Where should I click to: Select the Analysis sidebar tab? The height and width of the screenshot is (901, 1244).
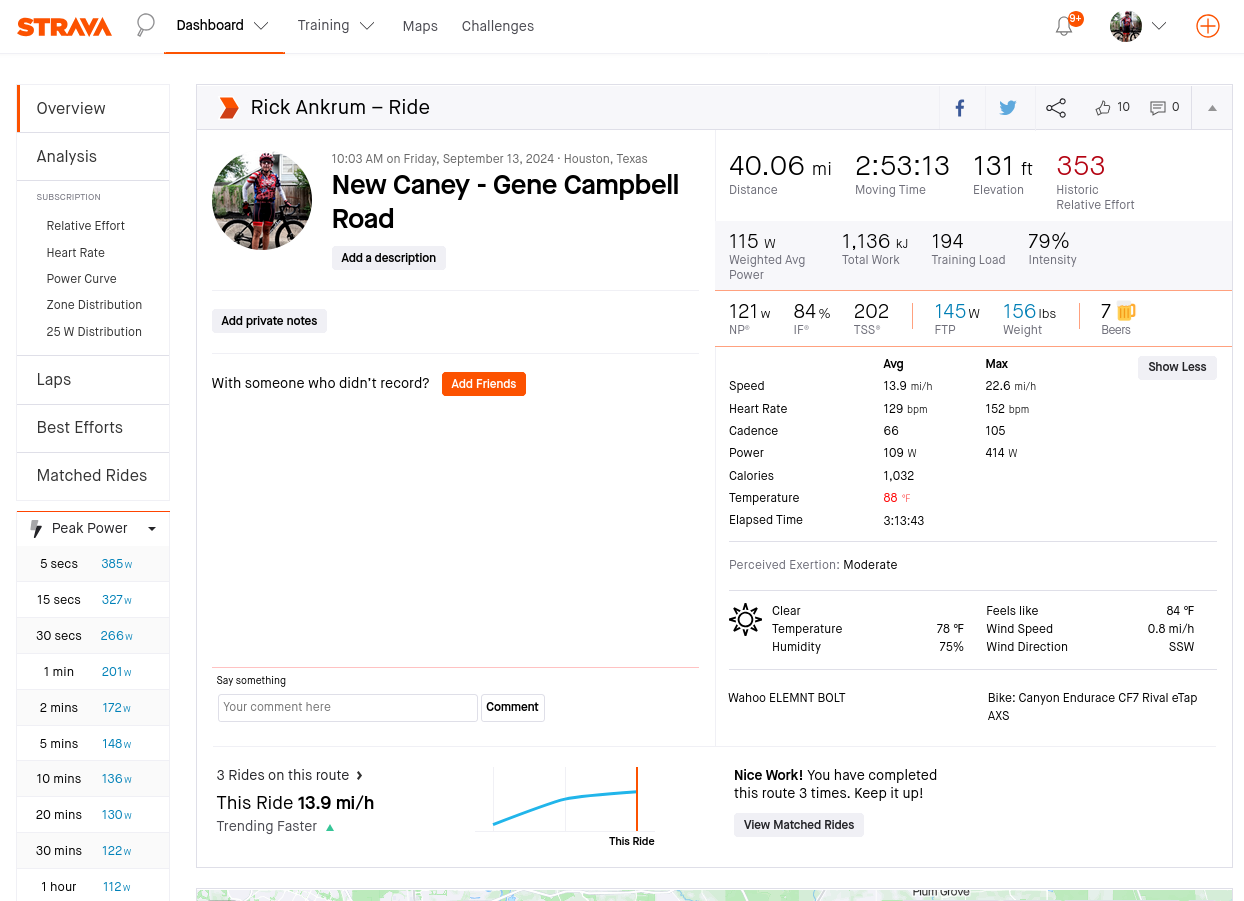pos(67,156)
